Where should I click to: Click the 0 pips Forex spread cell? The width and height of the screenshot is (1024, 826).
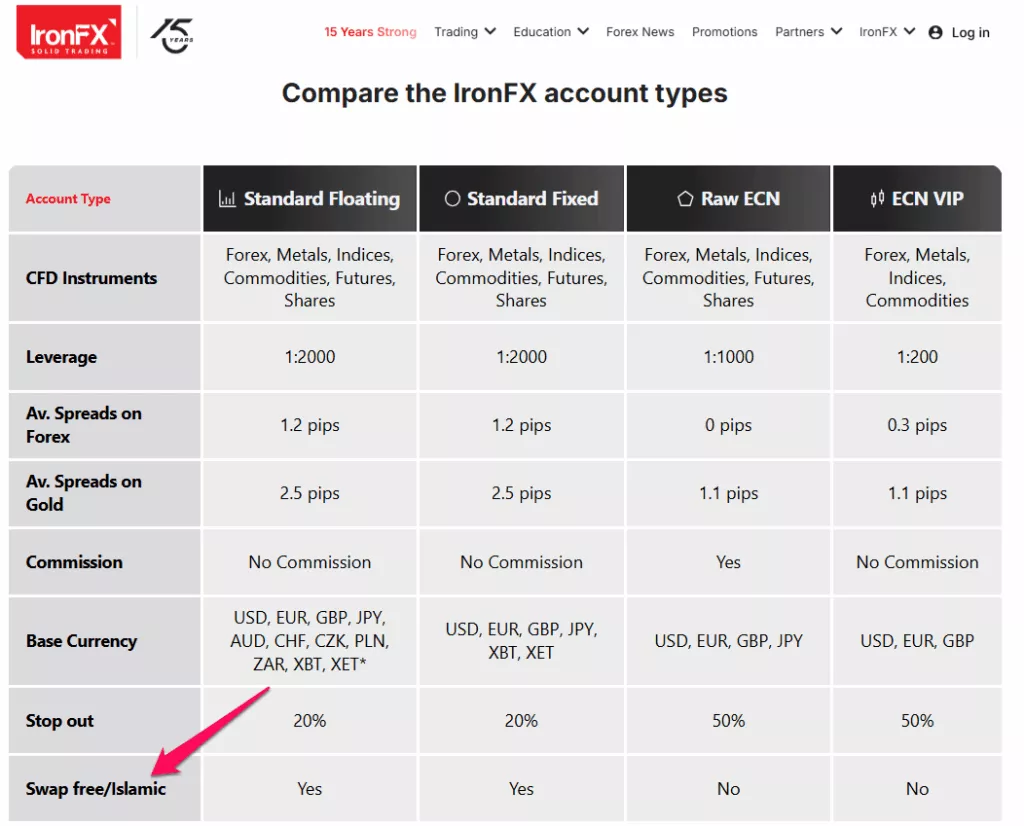(x=728, y=425)
